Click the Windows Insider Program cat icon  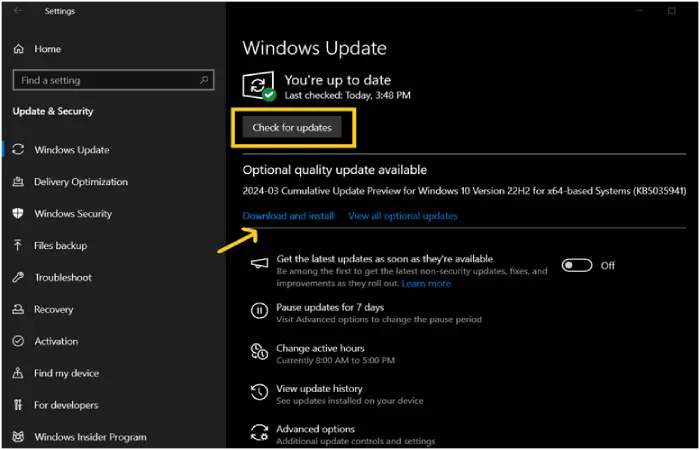pyautogui.click(x=18, y=437)
